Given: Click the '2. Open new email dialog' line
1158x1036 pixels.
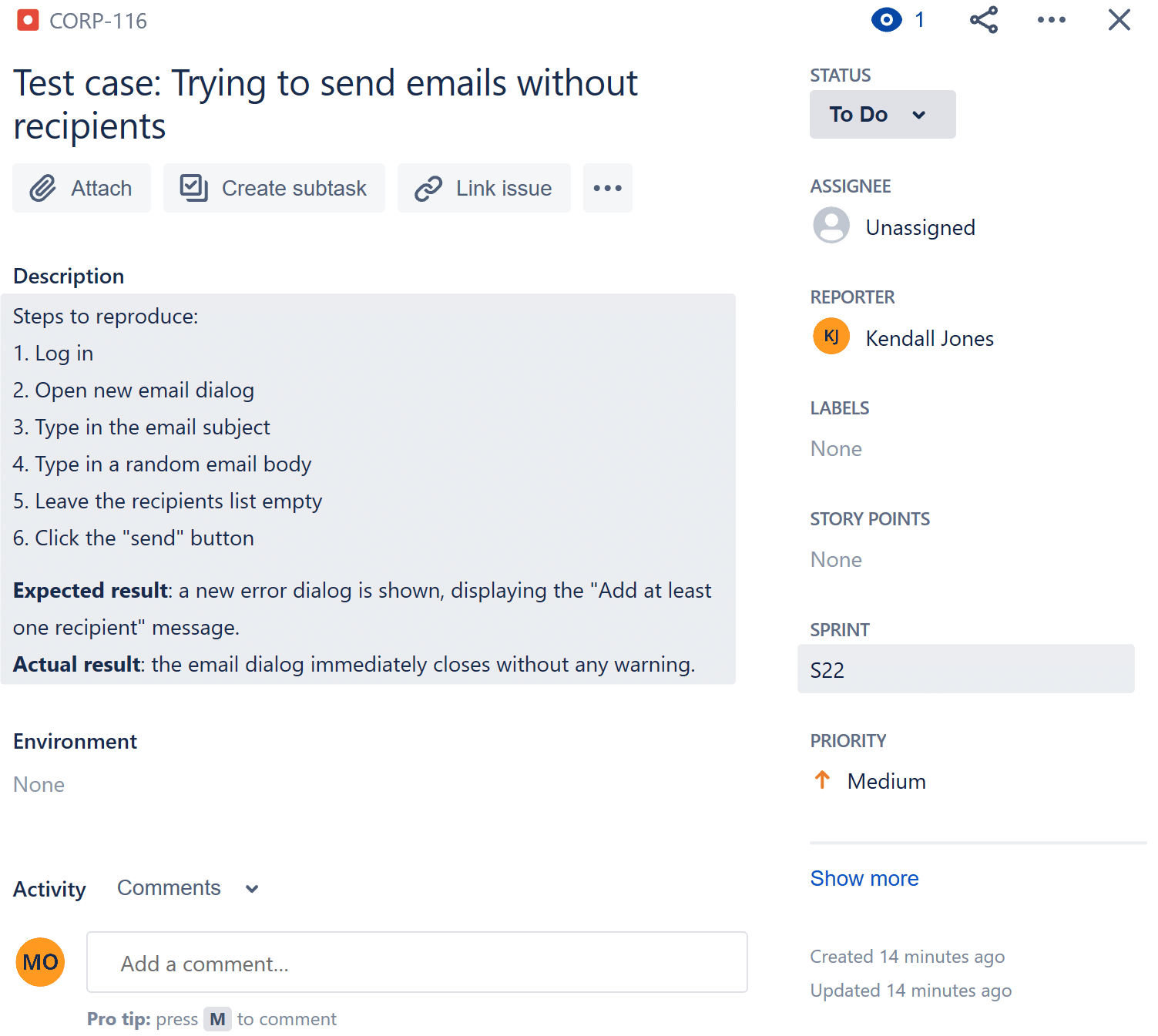Looking at the screenshot, I should click(x=133, y=391).
